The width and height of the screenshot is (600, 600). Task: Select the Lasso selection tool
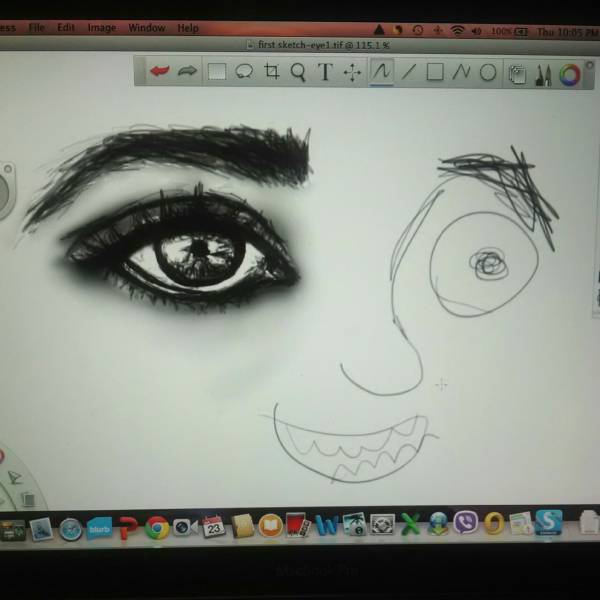(243, 71)
